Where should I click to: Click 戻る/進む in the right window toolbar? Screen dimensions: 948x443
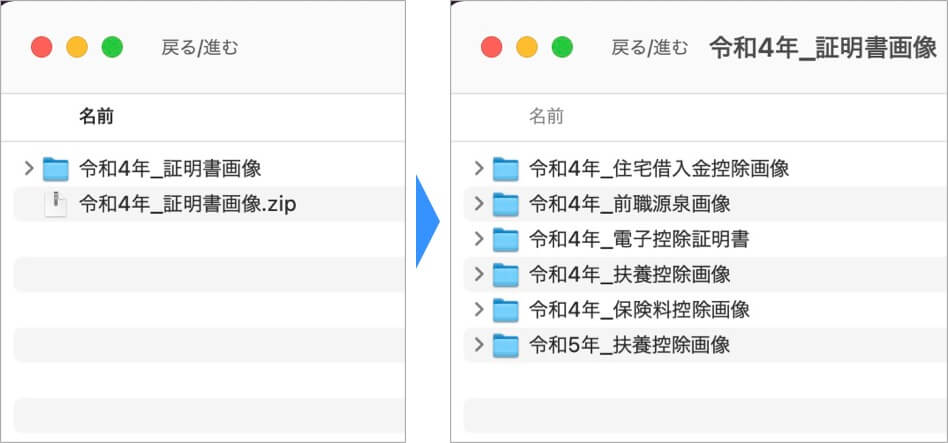pos(649,47)
